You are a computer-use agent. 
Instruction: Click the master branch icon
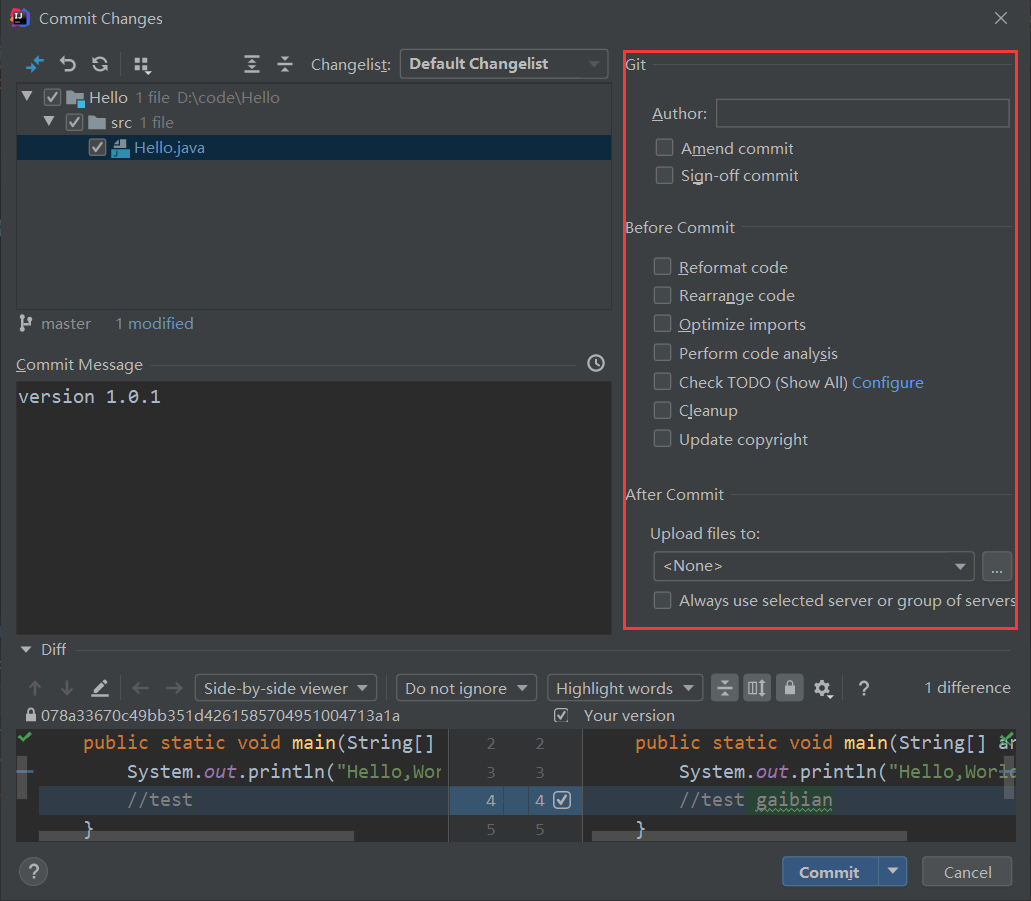point(26,323)
